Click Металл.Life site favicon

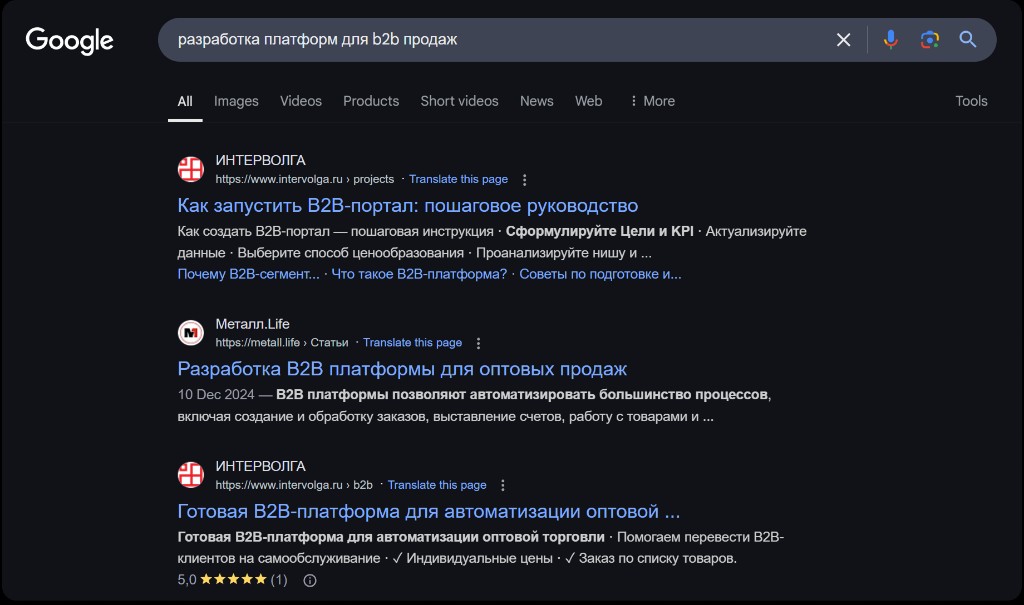[191, 333]
